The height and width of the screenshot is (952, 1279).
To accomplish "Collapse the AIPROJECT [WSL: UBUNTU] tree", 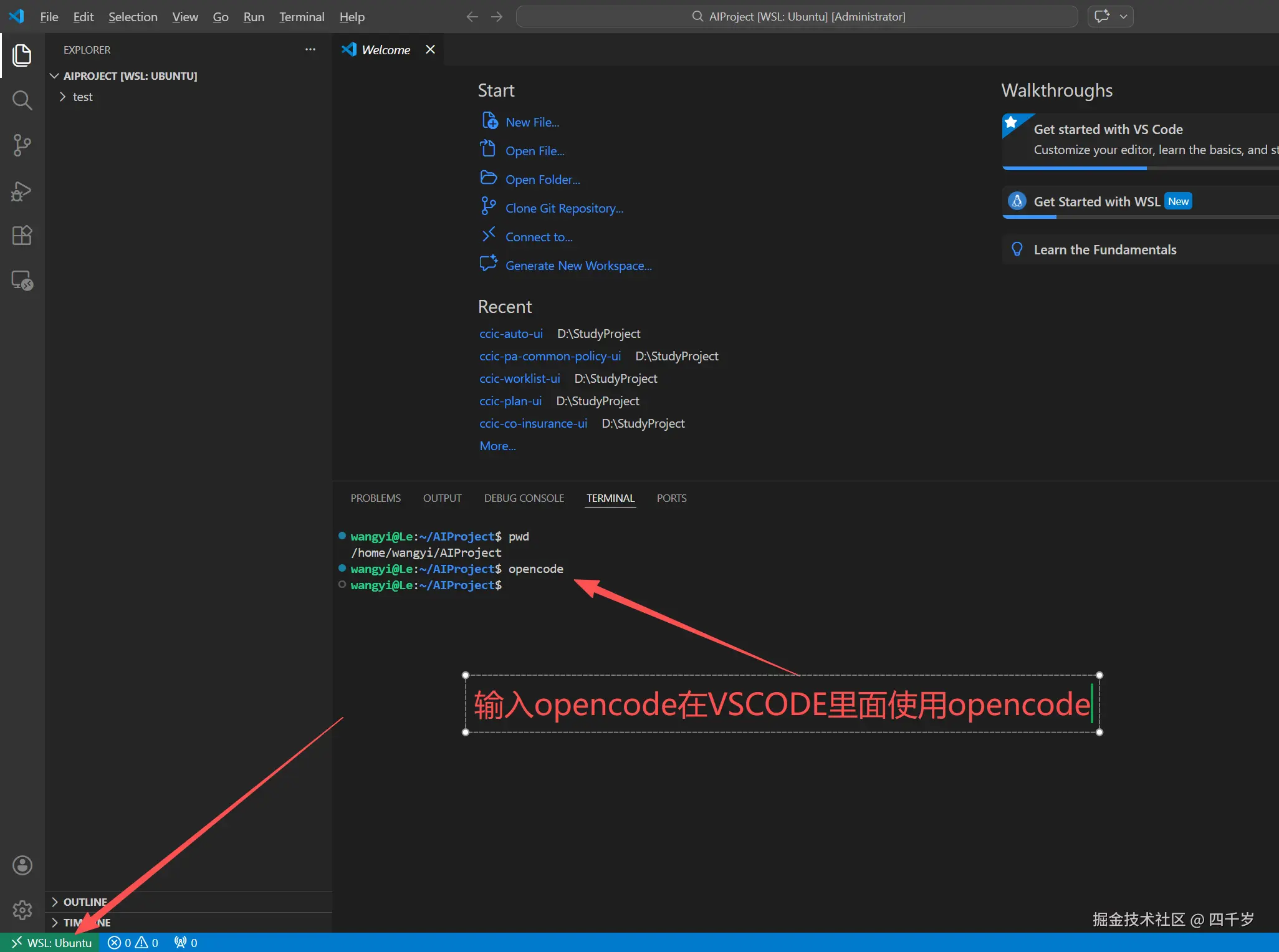I will (x=54, y=75).
